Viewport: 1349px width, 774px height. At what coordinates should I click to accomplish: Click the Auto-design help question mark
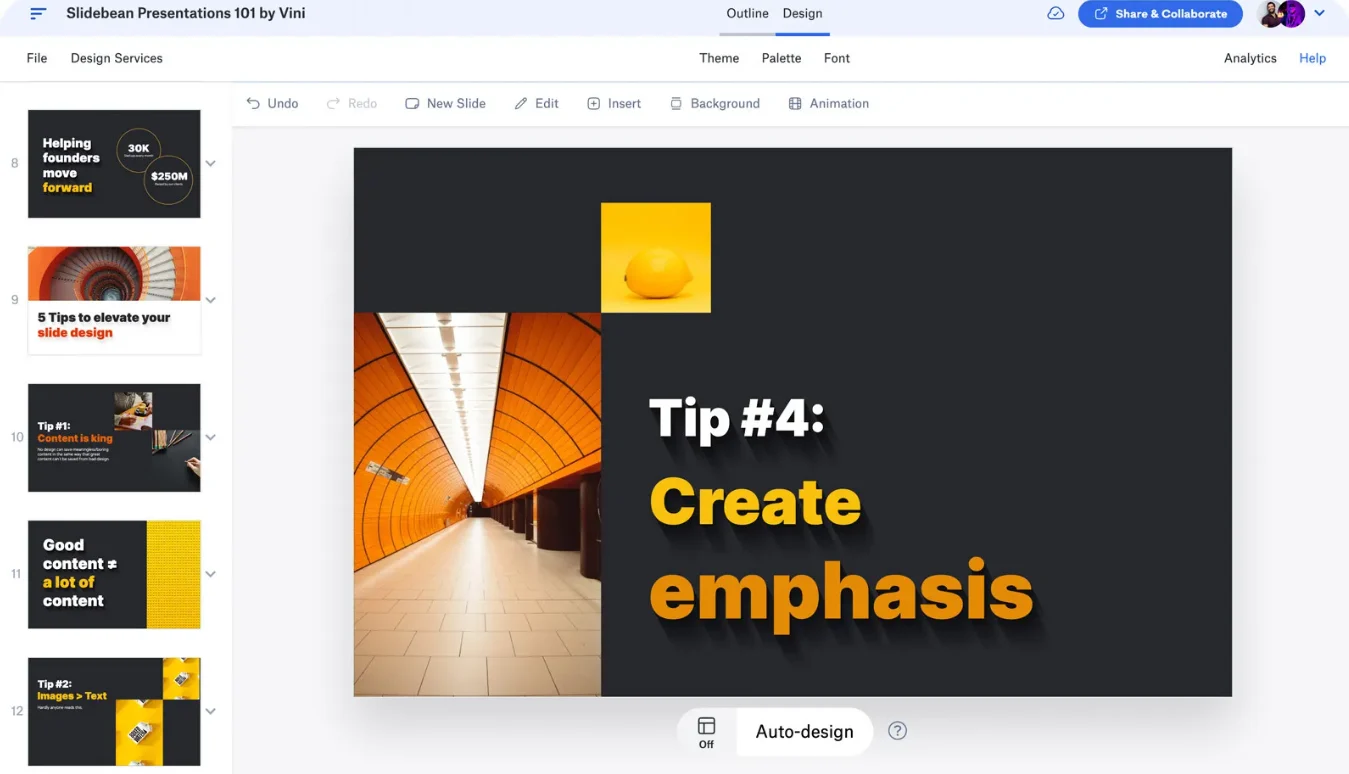[x=898, y=731]
